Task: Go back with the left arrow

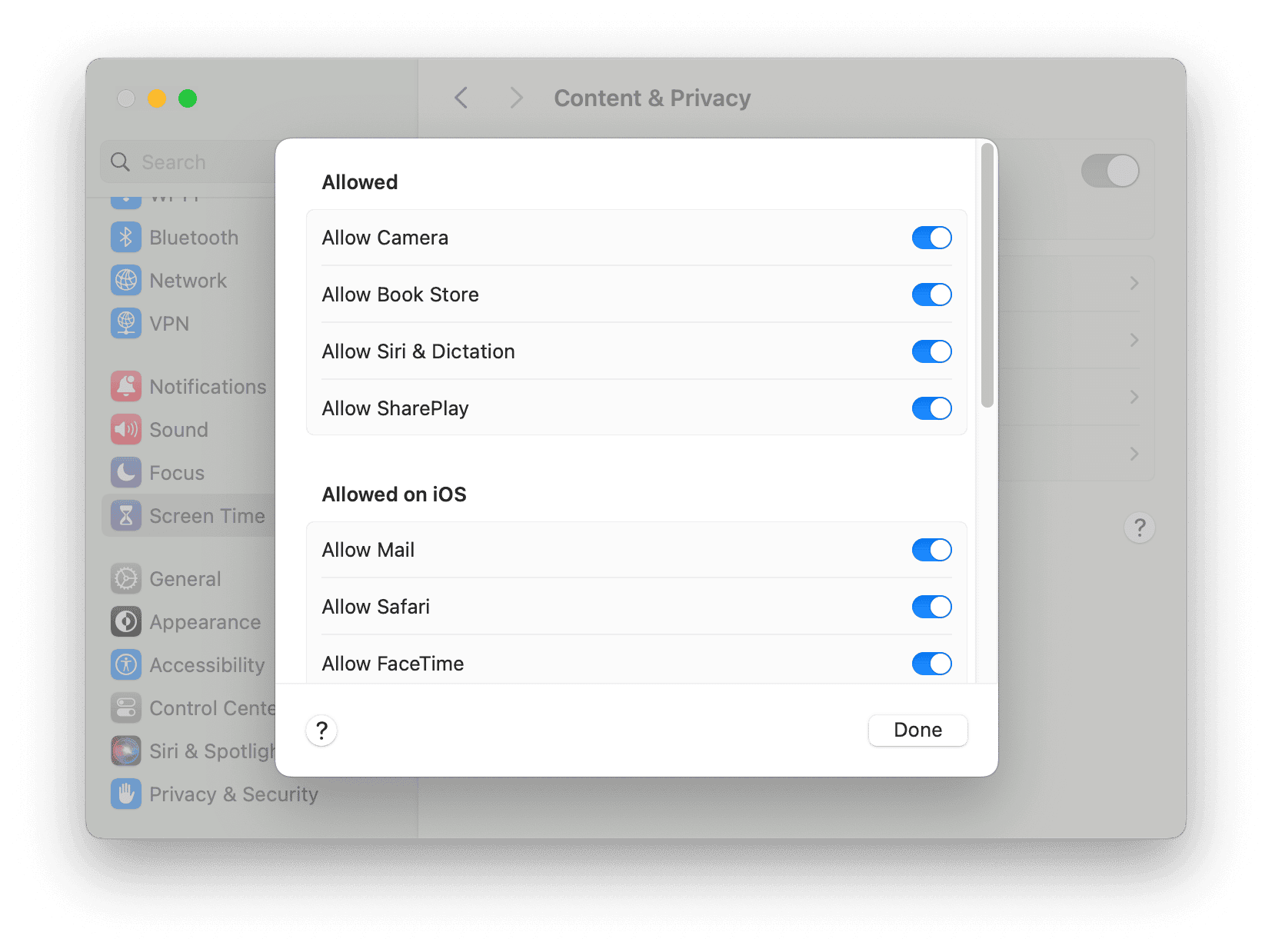Action: pos(461,98)
